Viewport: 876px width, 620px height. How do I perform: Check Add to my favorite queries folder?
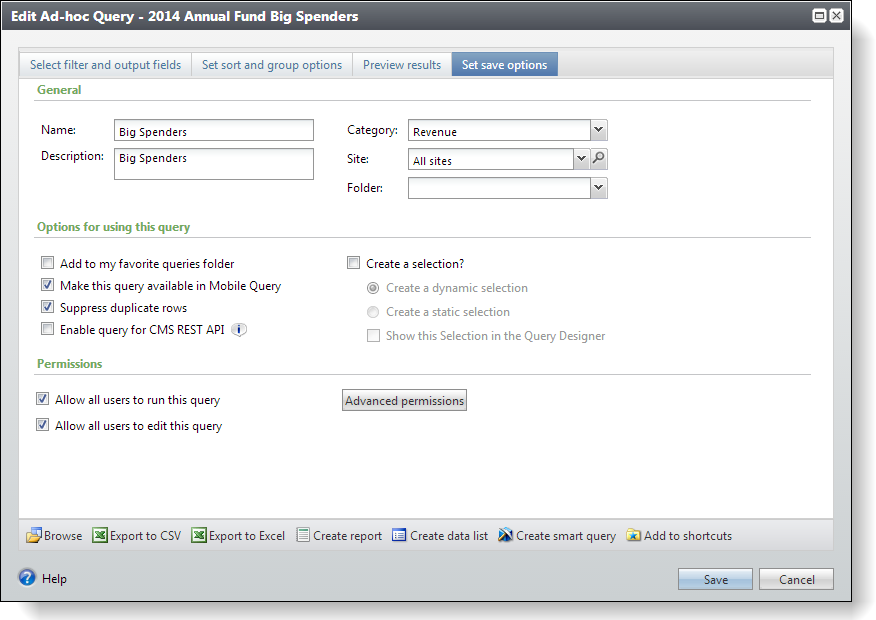pos(47,263)
